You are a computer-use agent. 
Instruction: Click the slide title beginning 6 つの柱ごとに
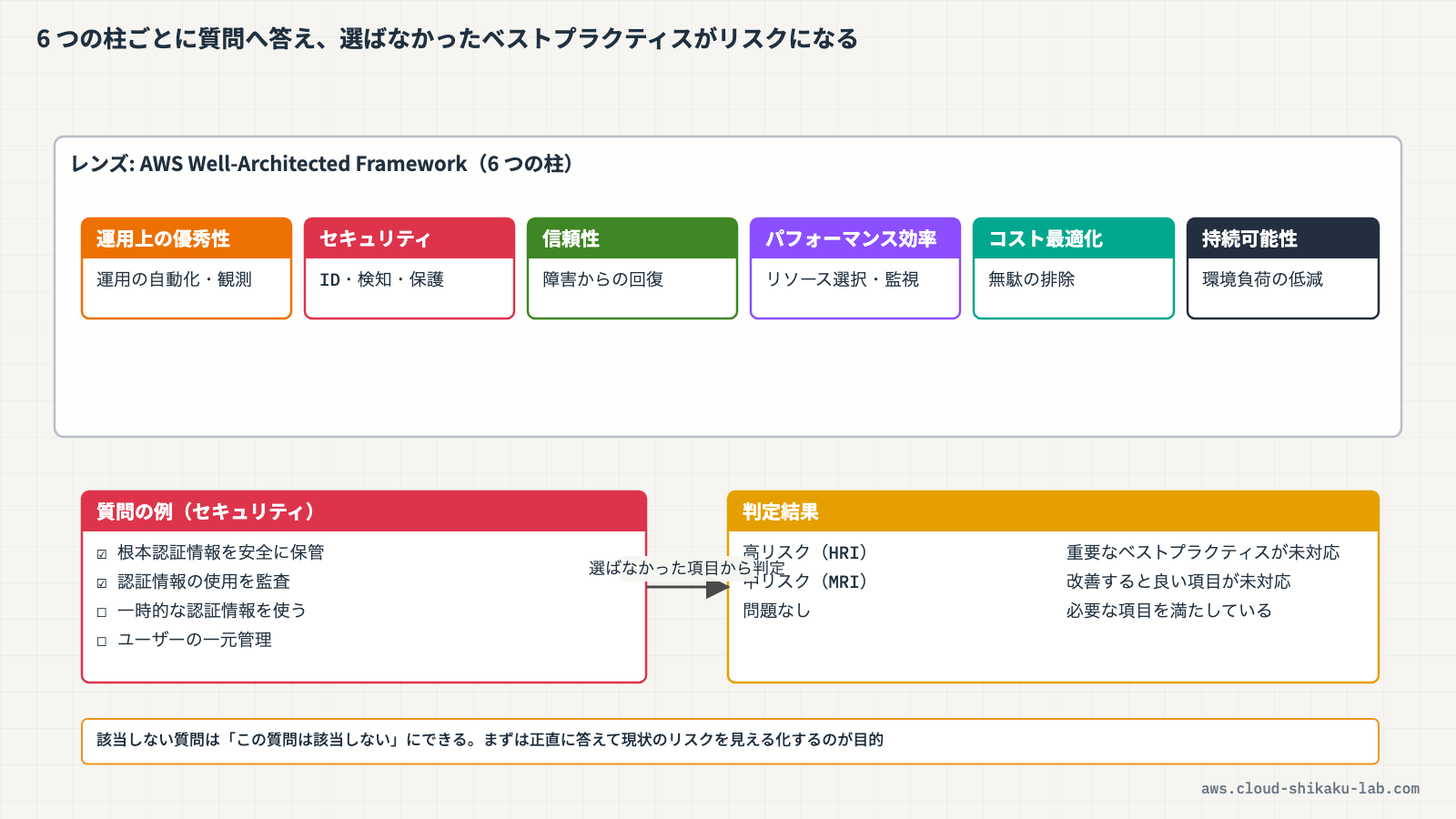point(447,39)
